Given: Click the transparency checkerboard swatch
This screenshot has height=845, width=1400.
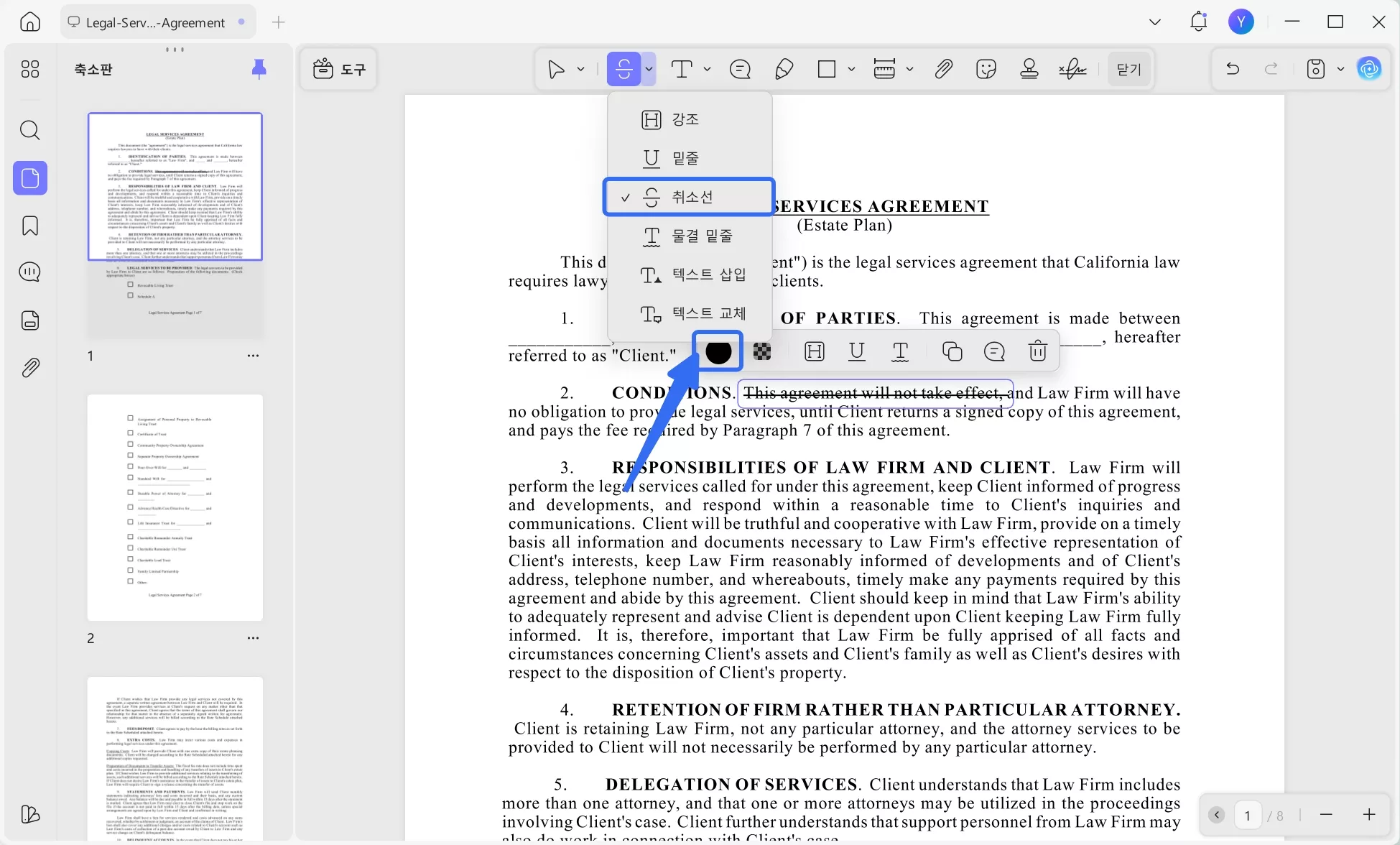Looking at the screenshot, I should point(762,351).
